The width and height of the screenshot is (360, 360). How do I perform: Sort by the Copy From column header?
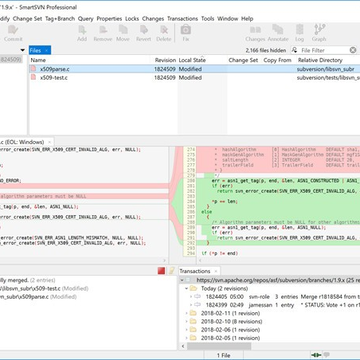(277, 60)
